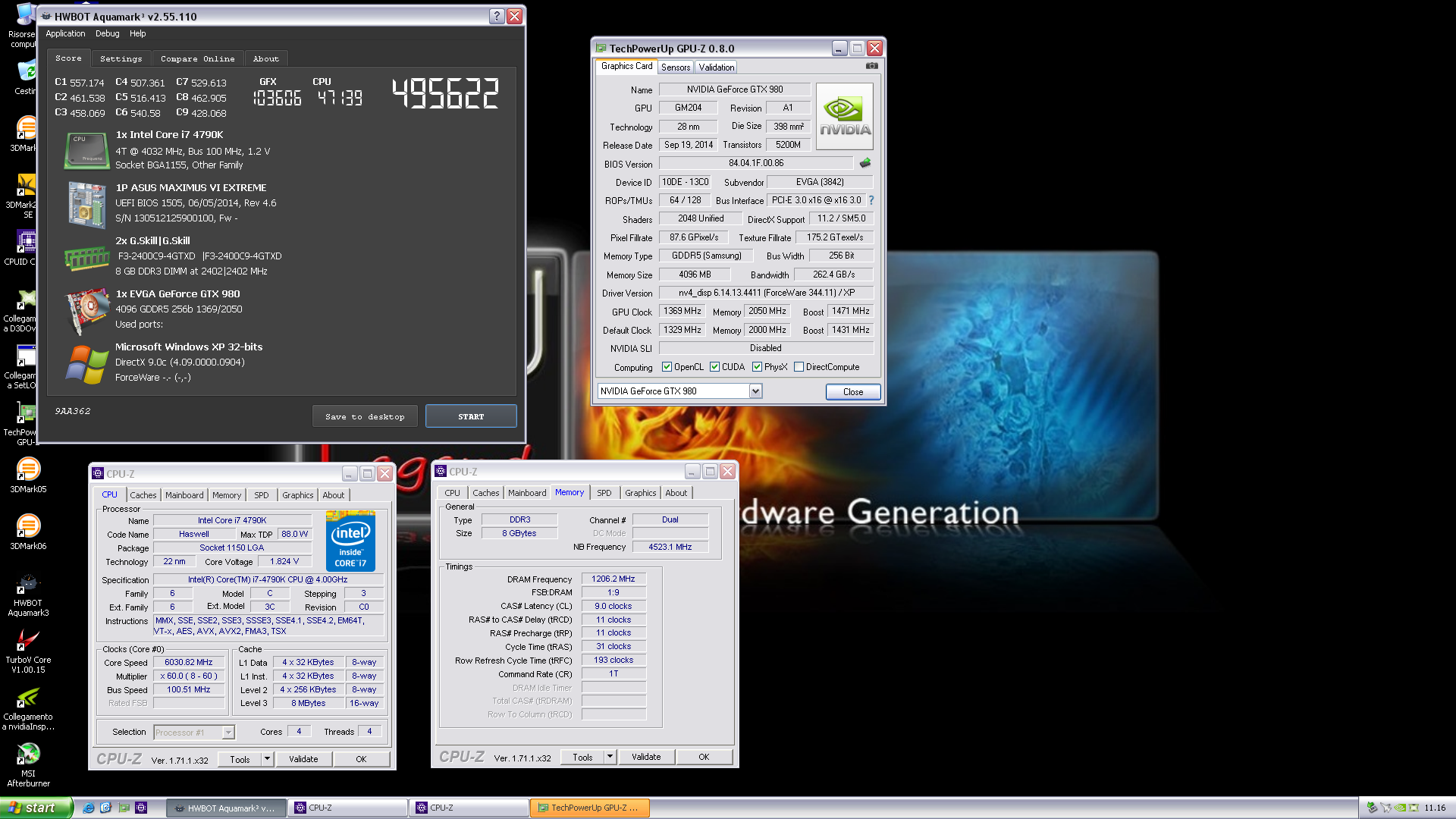Viewport: 1456px width, 819px height.
Task: Click the GPU Name field in GPU-Z
Action: (734, 89)
